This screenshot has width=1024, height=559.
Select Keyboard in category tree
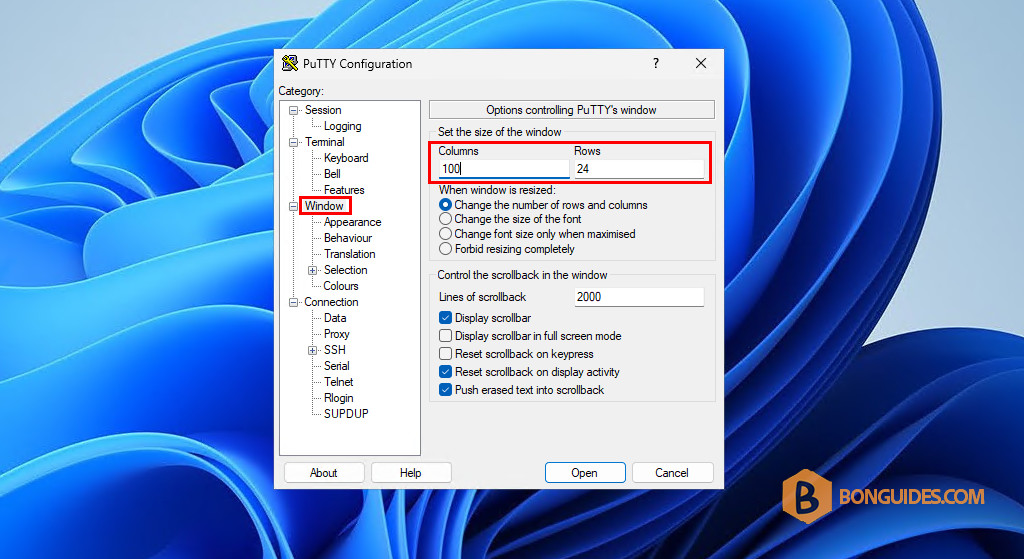[x=346, y=158]
